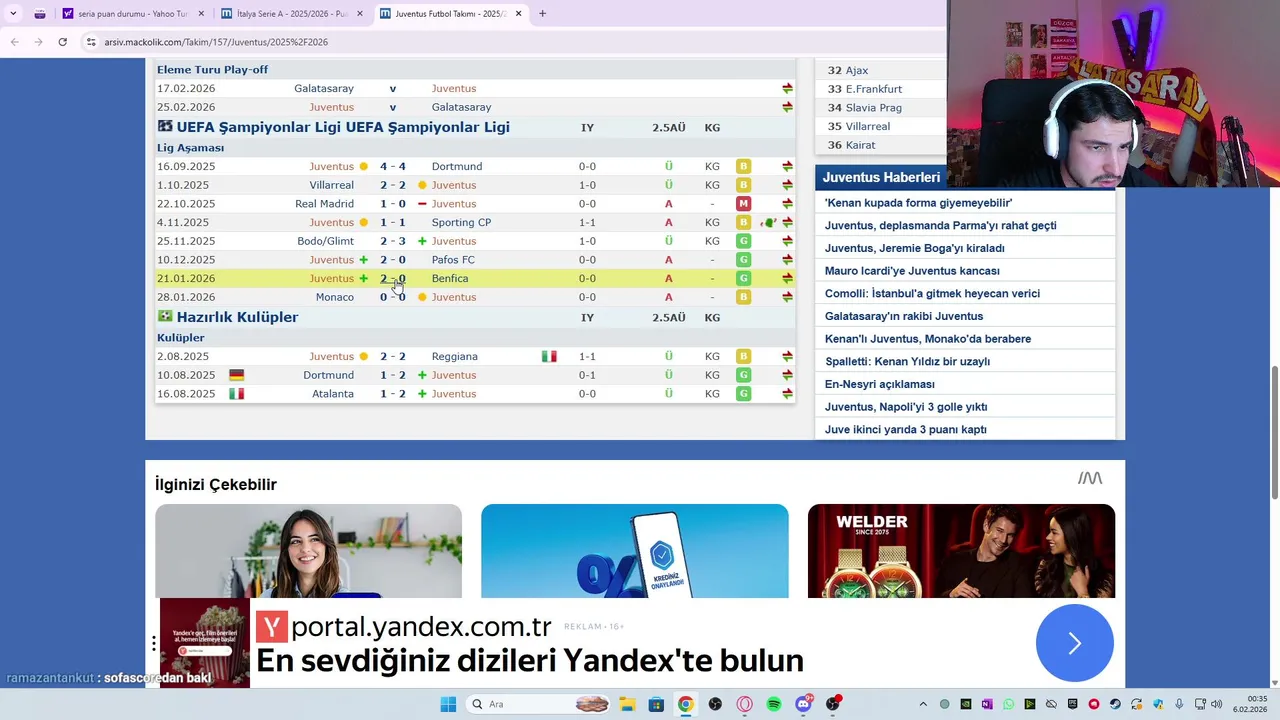Click comparison arrows icon in Villarreal 1.10.2025 row
1280x720 pixels.
tap(787, 185)
